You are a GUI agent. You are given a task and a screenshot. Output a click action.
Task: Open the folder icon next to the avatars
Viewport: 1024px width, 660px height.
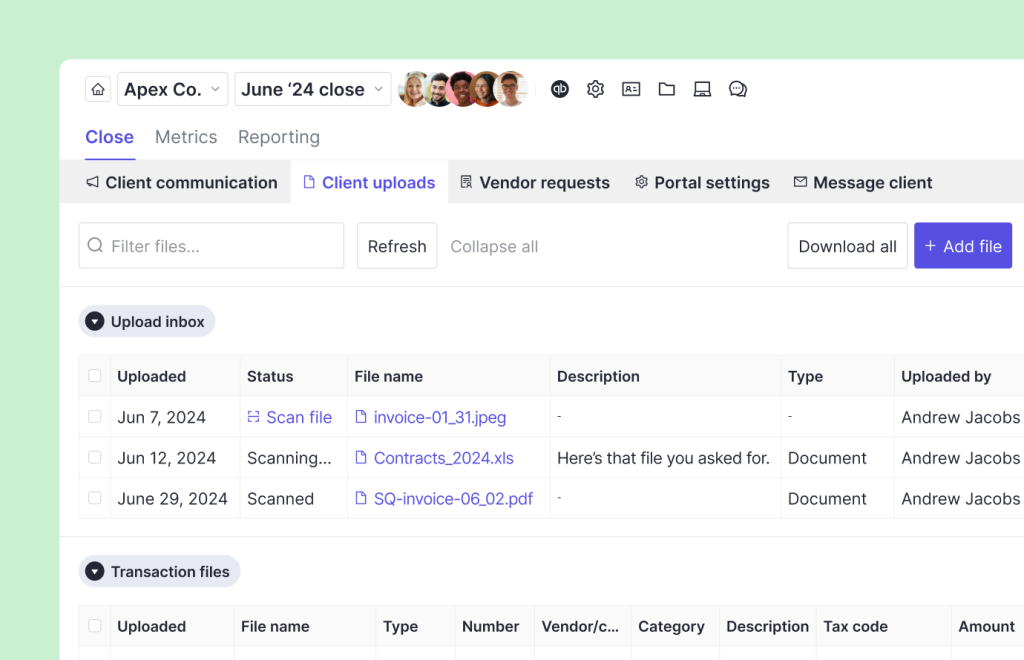(x=667, y=89)
